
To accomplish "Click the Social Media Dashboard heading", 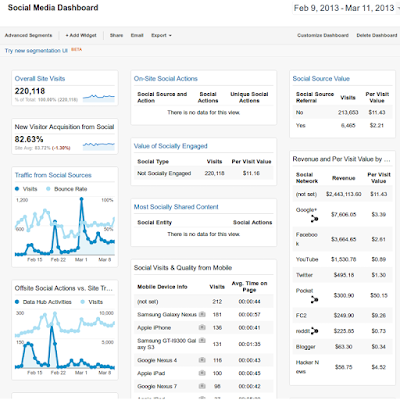I will (53, 8).
